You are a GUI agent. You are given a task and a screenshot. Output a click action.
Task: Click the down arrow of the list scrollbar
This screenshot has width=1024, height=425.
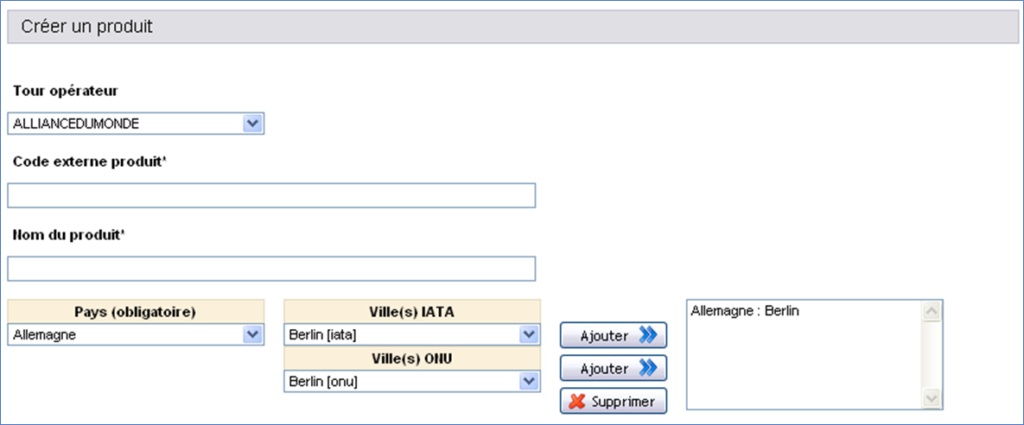pos(932,398)
